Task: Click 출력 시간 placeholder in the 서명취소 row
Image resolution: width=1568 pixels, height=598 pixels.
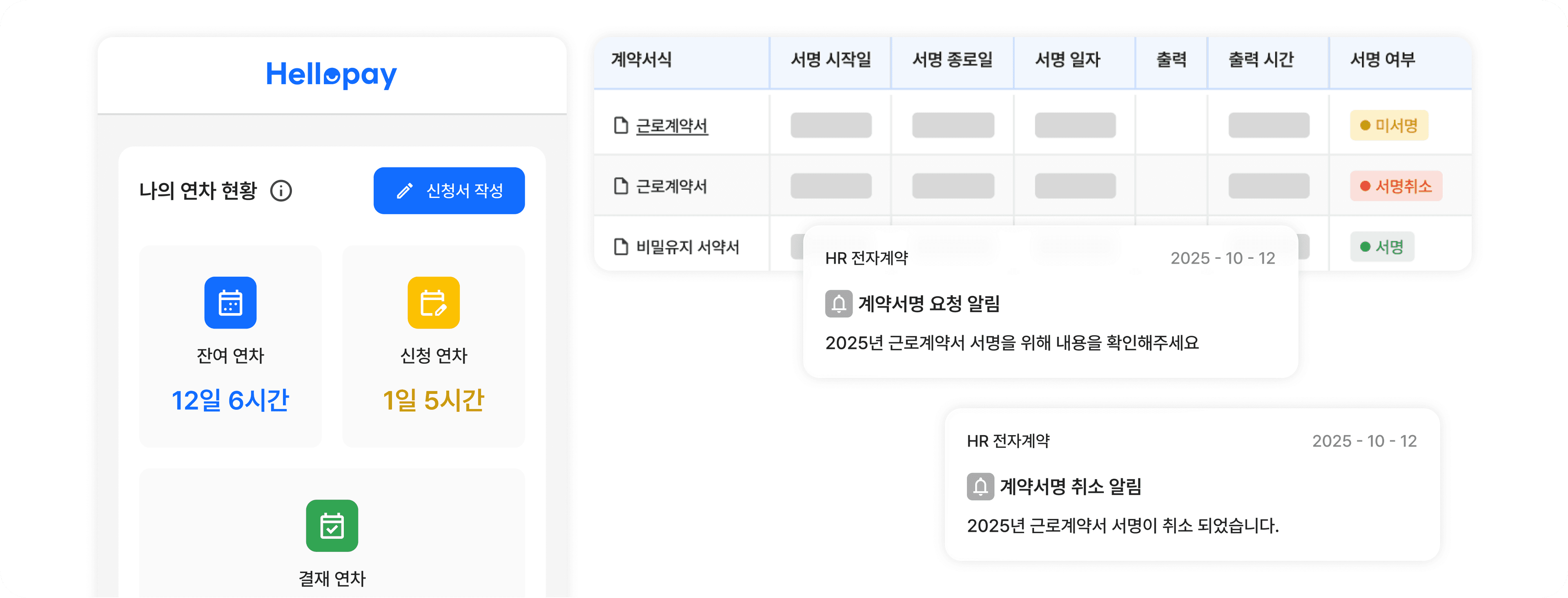Action: coord(1269,186)
